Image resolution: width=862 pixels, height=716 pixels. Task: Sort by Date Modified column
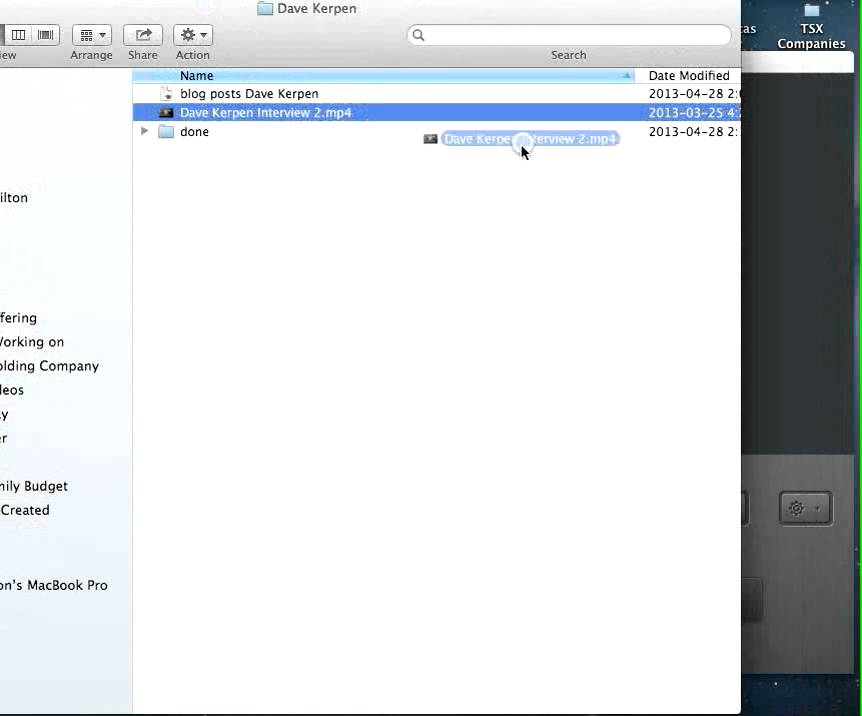coord(689,75)
